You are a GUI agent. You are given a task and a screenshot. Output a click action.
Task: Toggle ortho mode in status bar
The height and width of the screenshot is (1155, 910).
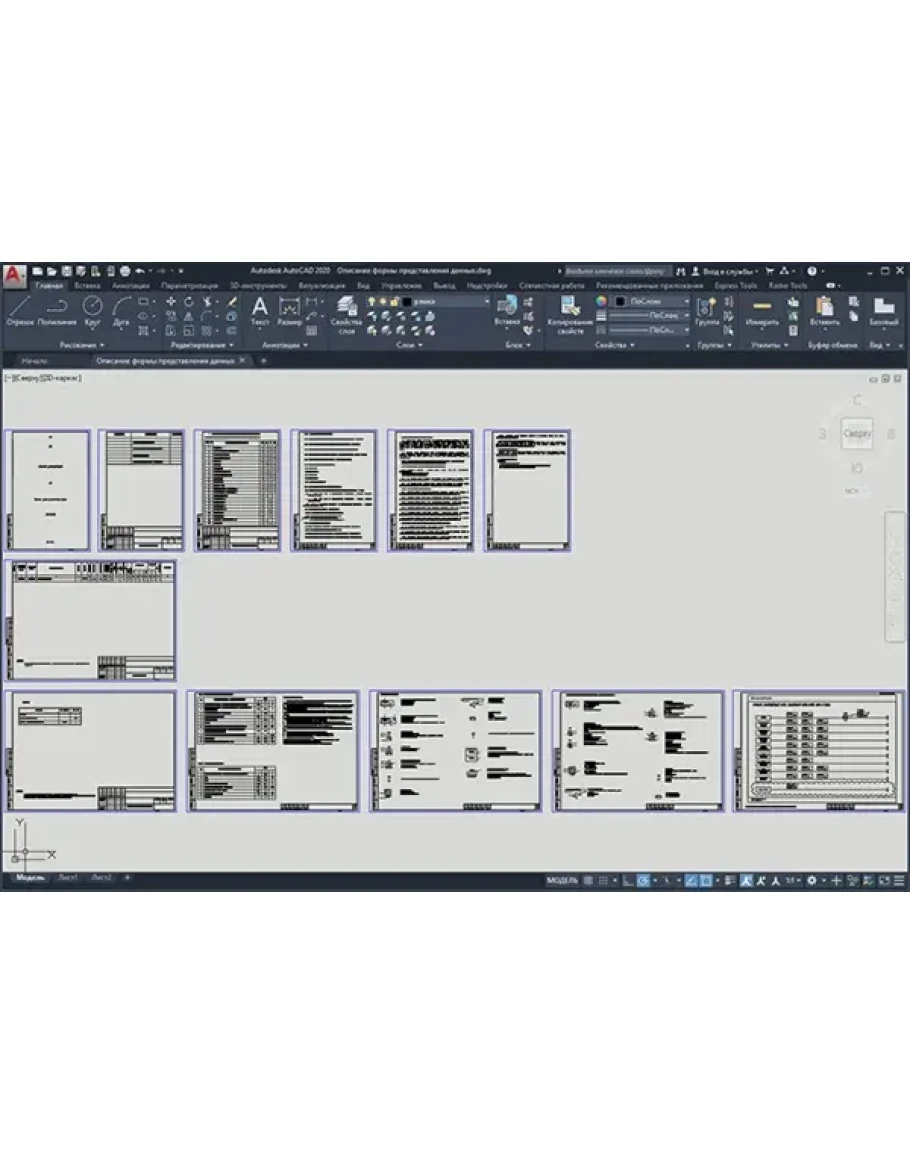[627, 881]
